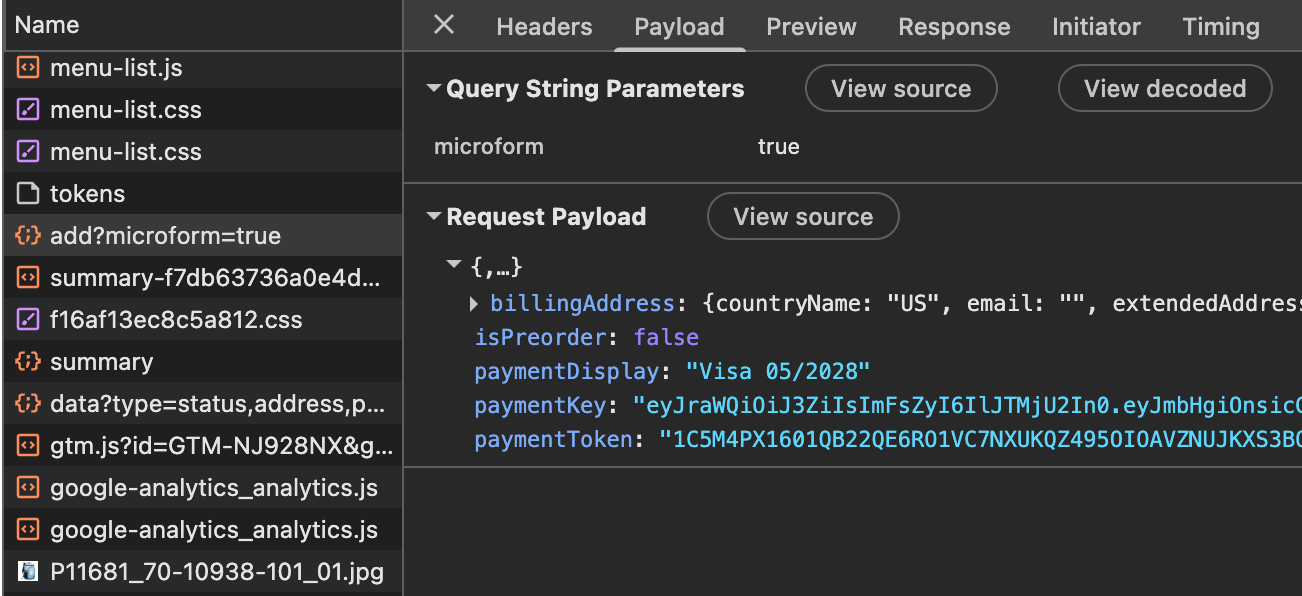Click the microform parameter name
The image size is (1302, 596).
489,147
